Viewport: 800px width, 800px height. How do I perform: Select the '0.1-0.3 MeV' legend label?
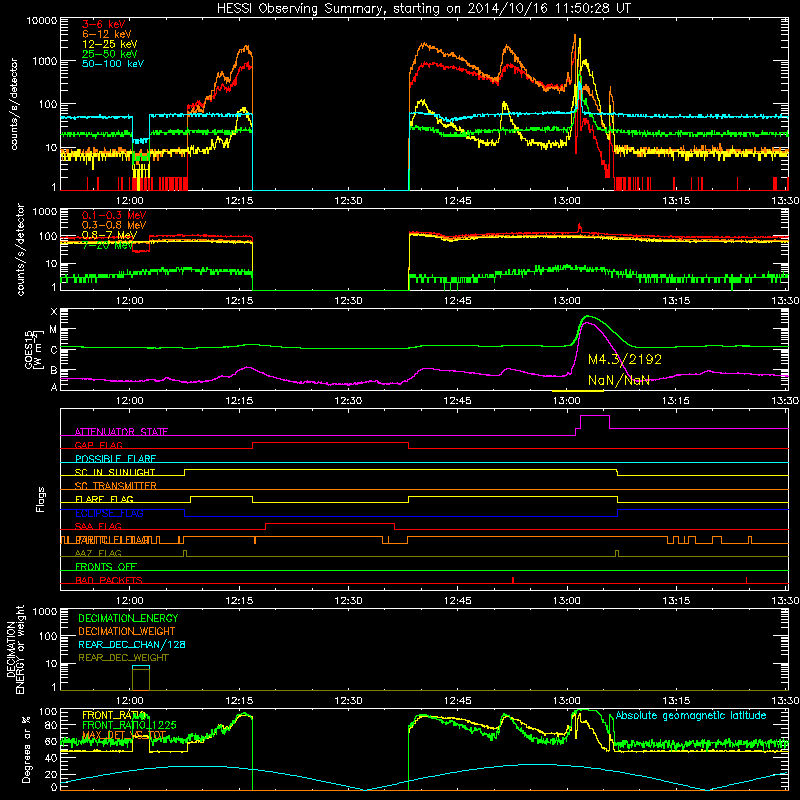click(114, 215)
